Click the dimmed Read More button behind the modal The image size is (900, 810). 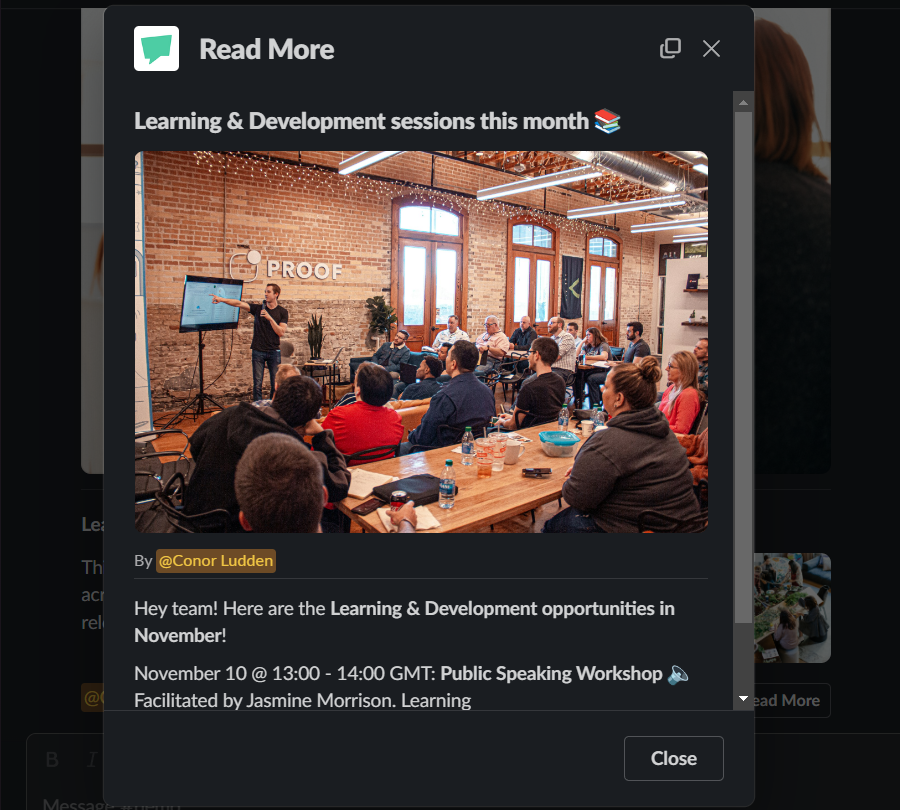791,700
